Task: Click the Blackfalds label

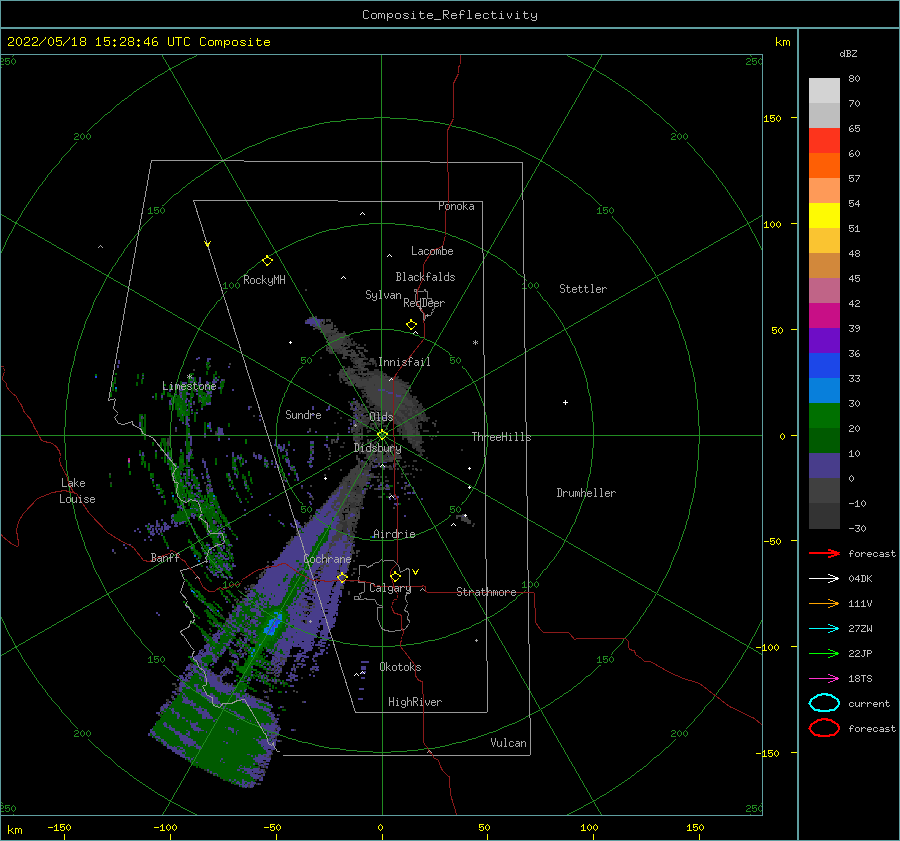Action: click(425, 277)
